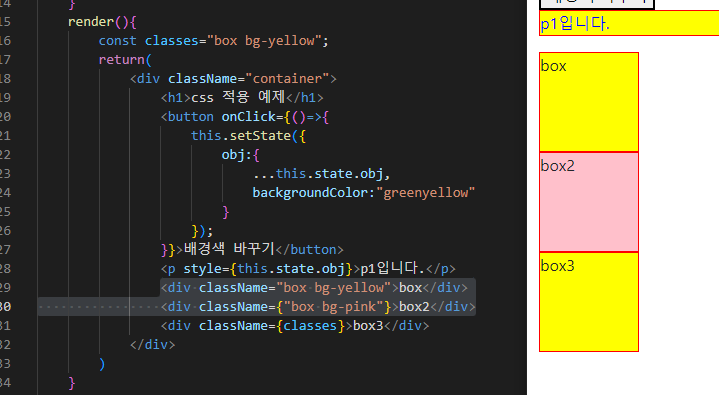The width and height of the screenshot is (719, 395).
Task: Click the "greenyellow" string value
Action: (426, 192)
